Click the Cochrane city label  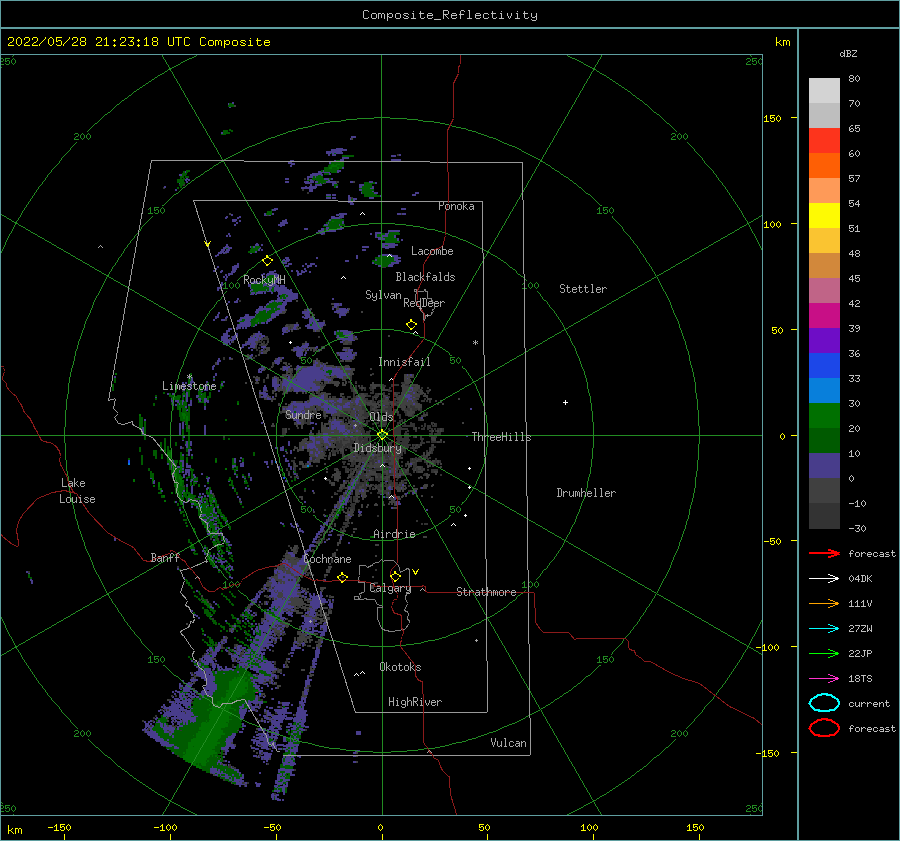(327, 559)
